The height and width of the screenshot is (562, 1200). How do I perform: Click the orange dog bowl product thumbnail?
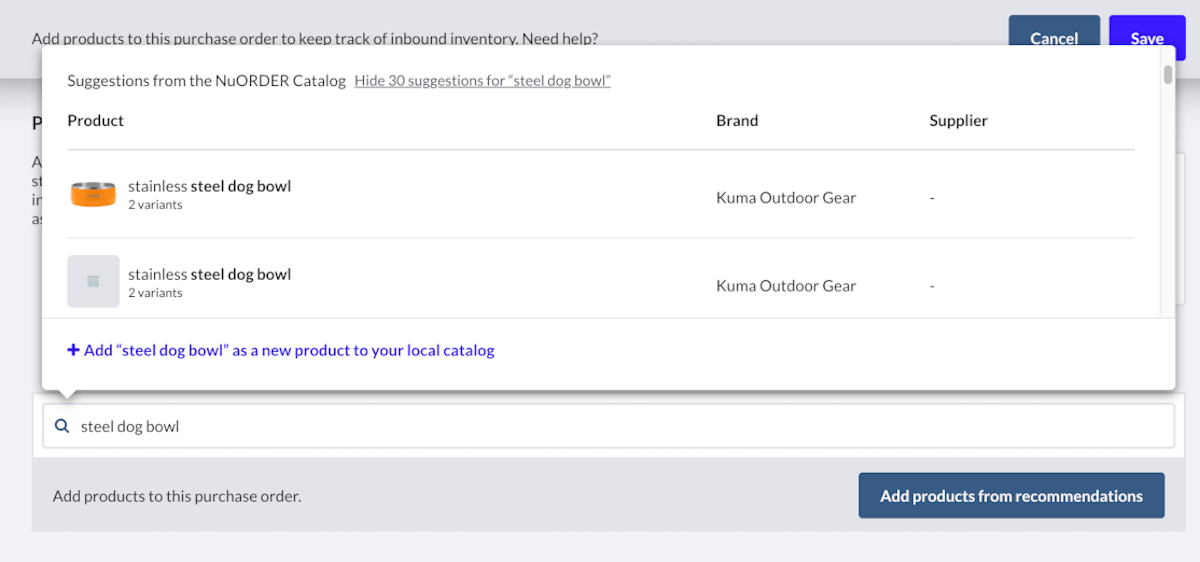click(x=93, y=194)
